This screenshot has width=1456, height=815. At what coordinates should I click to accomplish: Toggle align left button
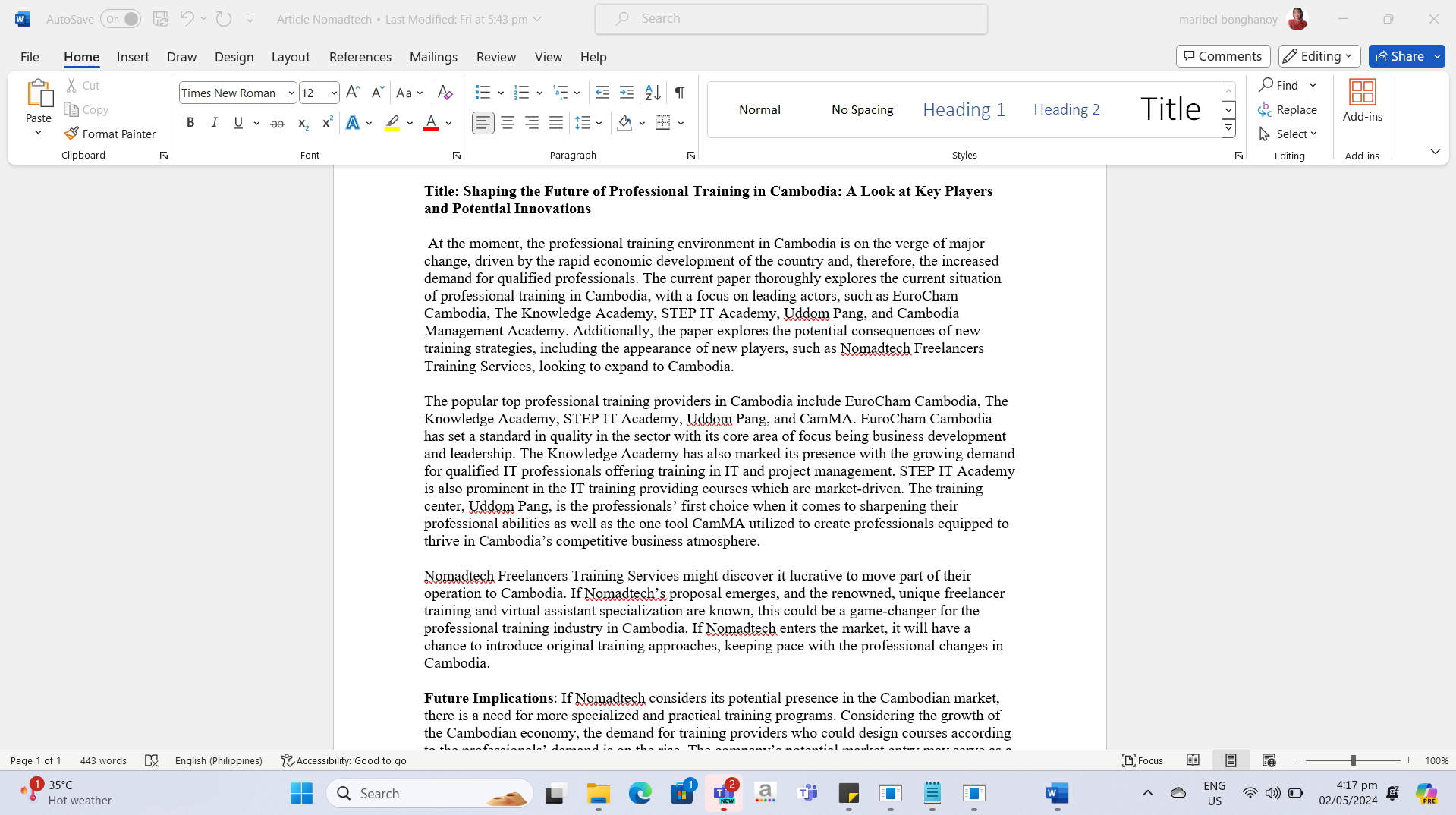coord(483,123)
